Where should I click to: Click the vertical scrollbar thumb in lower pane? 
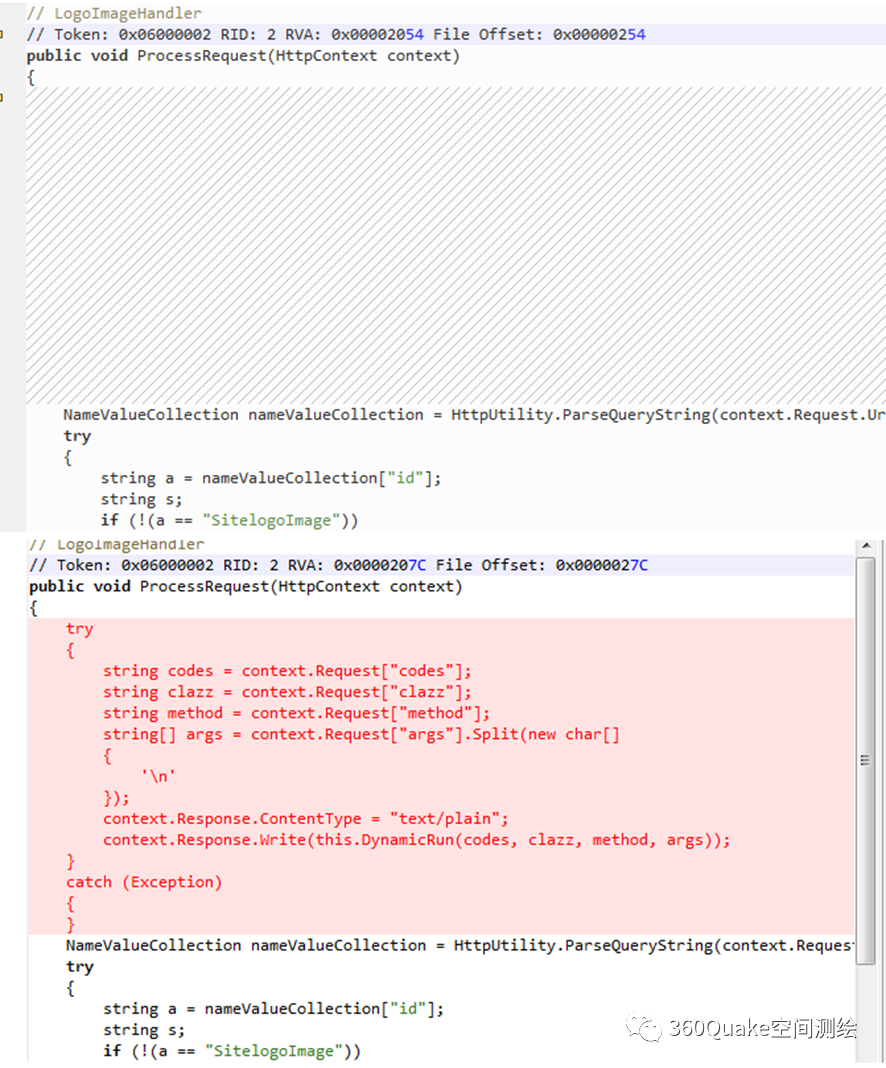pos(866,761)
